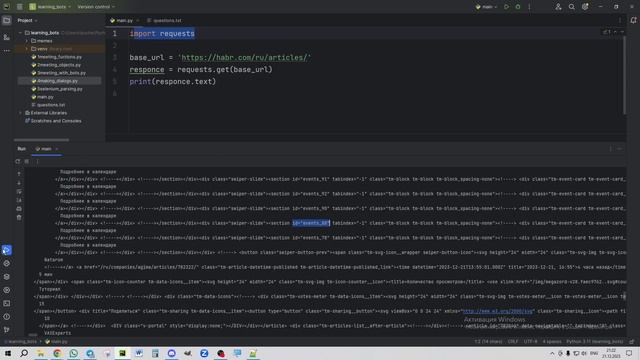Image resolution: width=640 pixels, height=360 pixels.
Task: Rerun main with the rerun icon
Action: (18, 161)
